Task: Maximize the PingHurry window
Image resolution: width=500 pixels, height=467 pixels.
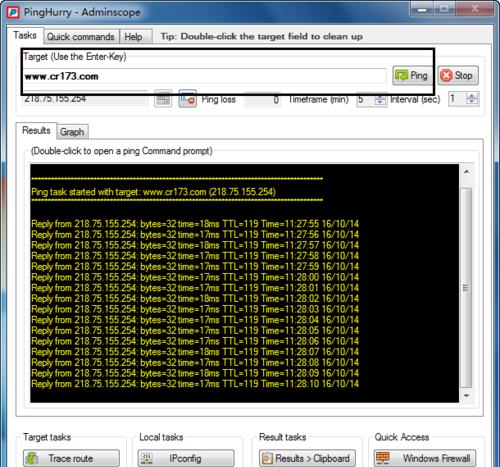Action: [x=444, y=9]
